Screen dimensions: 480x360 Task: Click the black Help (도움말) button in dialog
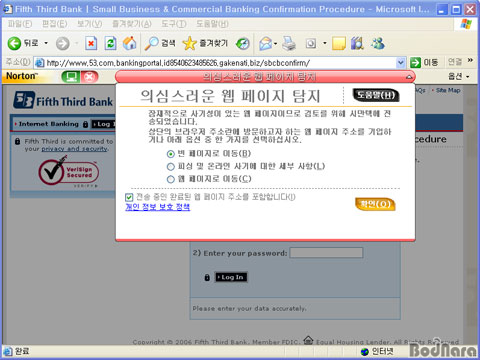click(376, 95)
